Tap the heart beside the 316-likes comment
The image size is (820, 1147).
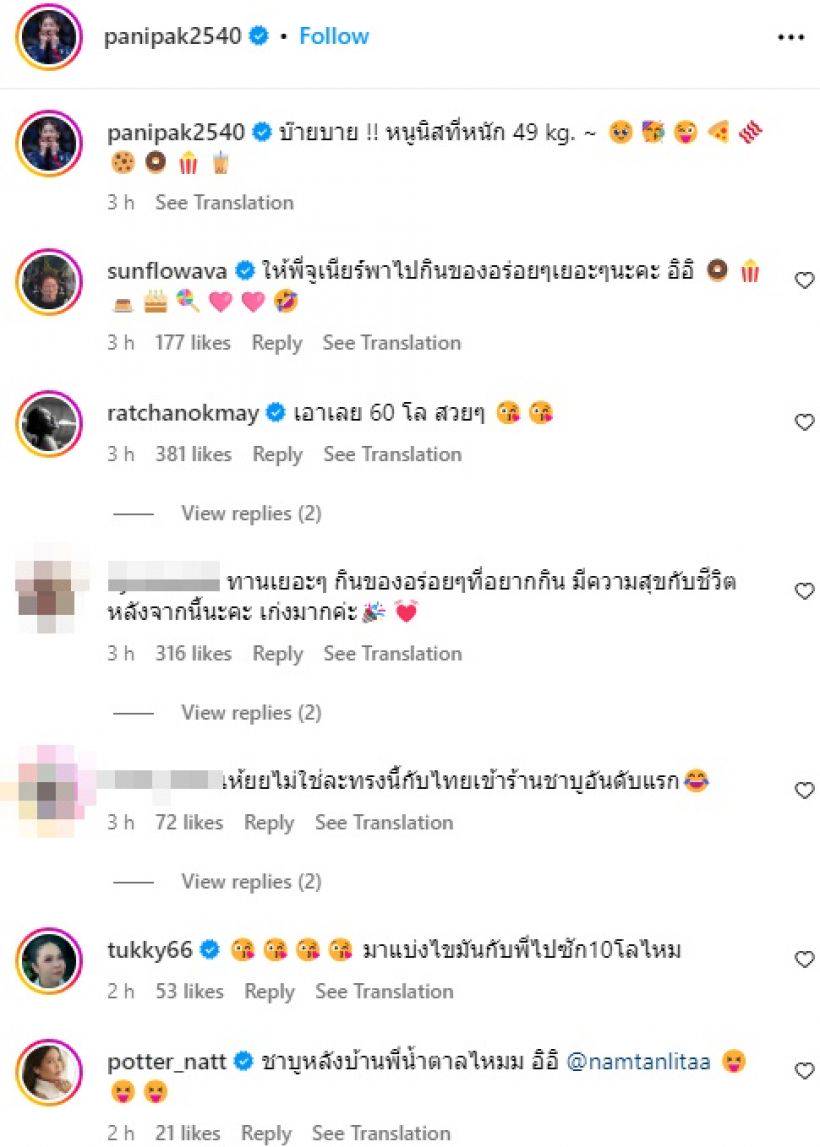[x=805, y=591]
